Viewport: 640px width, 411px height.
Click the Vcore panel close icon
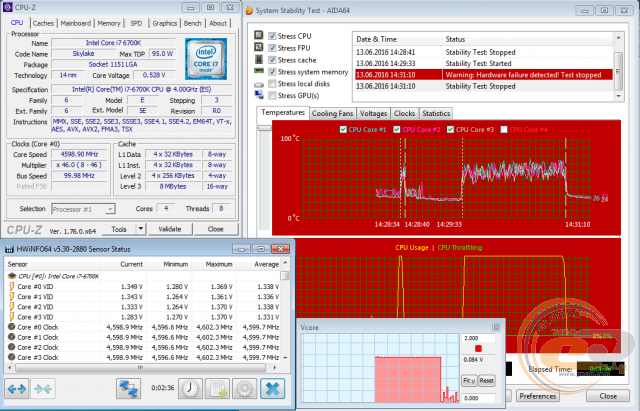tap(496, 327)
